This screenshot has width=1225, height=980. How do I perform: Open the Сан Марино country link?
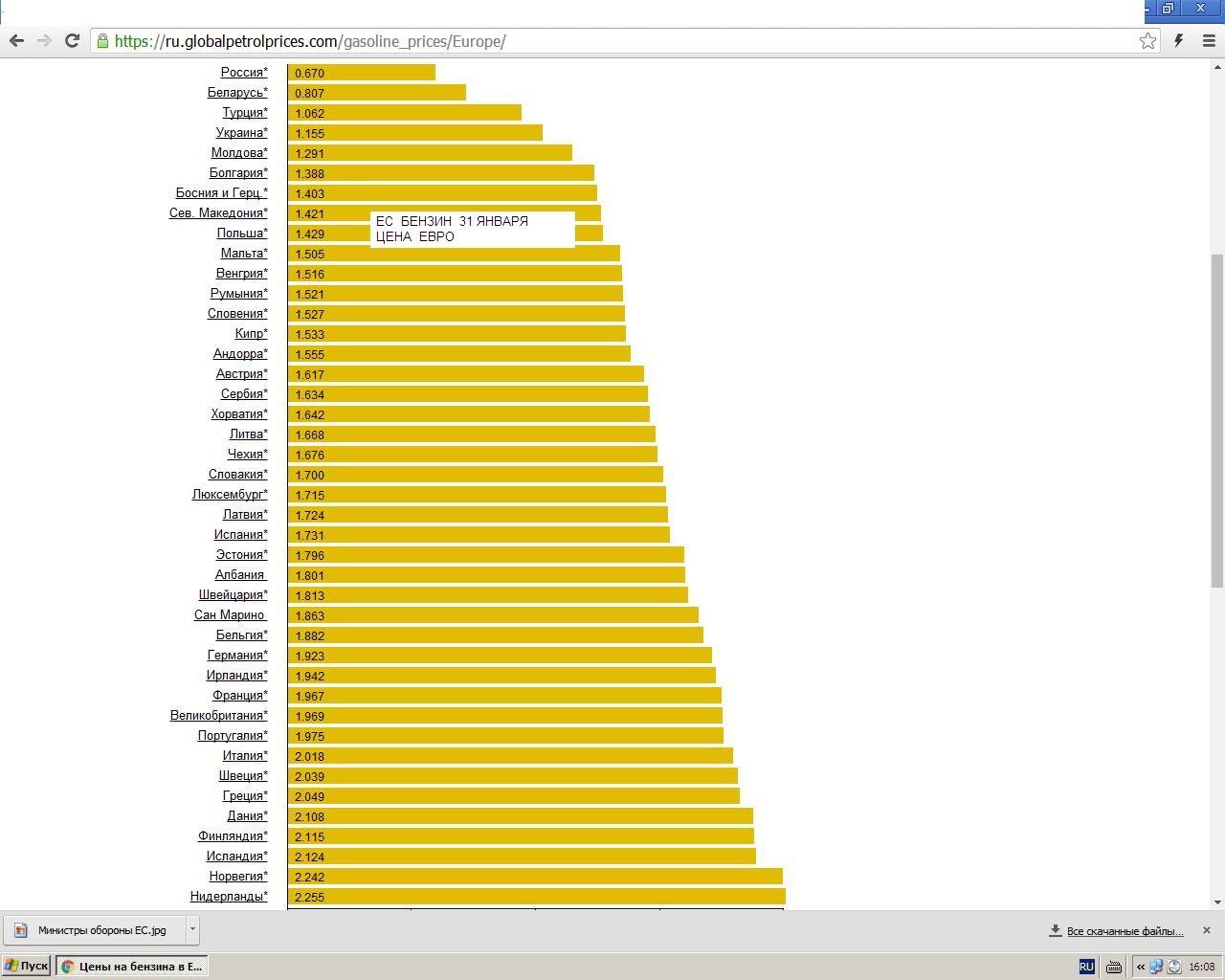click(230, 614)
